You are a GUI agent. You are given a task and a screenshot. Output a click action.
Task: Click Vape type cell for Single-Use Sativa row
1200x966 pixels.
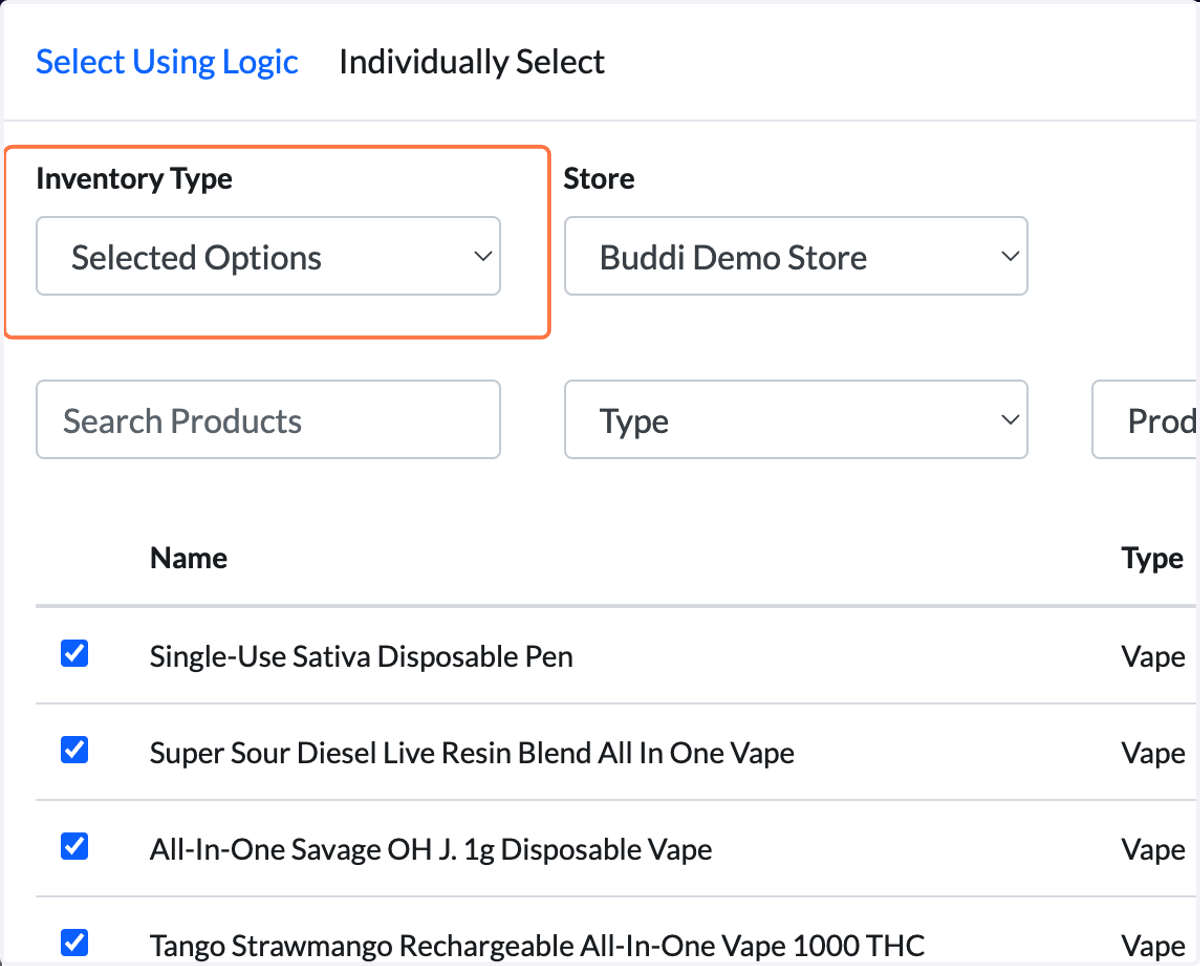point(1153,657)
